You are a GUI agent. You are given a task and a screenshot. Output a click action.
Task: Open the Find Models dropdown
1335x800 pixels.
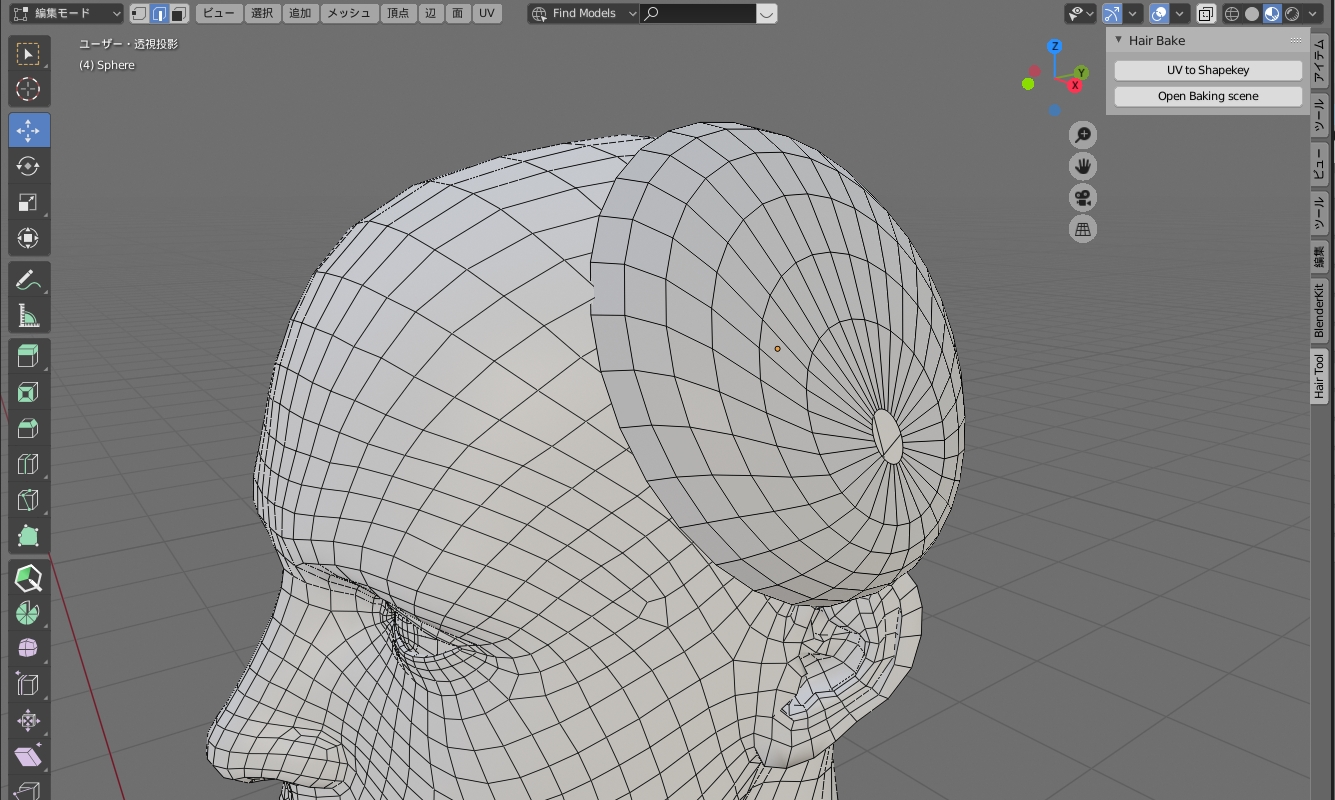[584, 14]
